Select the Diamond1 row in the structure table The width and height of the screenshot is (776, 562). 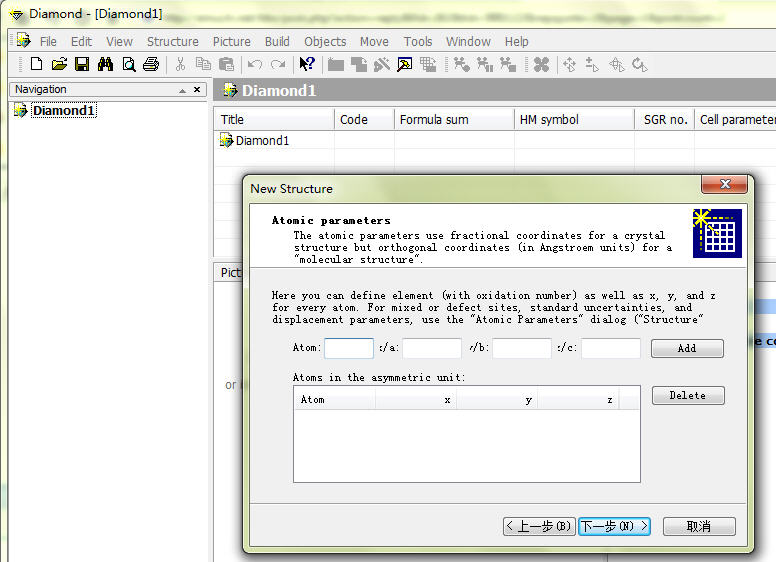point(262,140)
